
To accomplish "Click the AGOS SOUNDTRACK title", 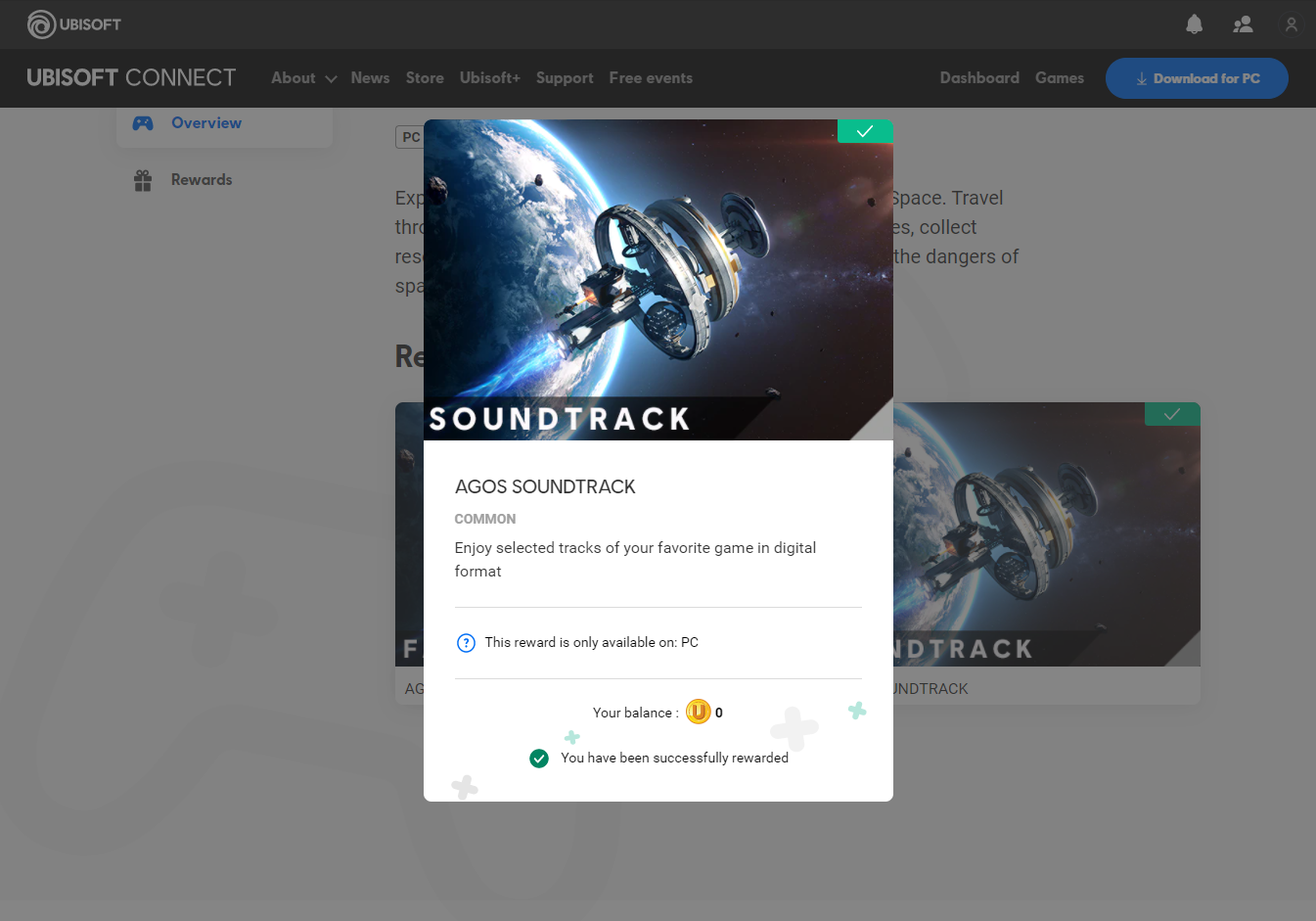I will point(545,486).
